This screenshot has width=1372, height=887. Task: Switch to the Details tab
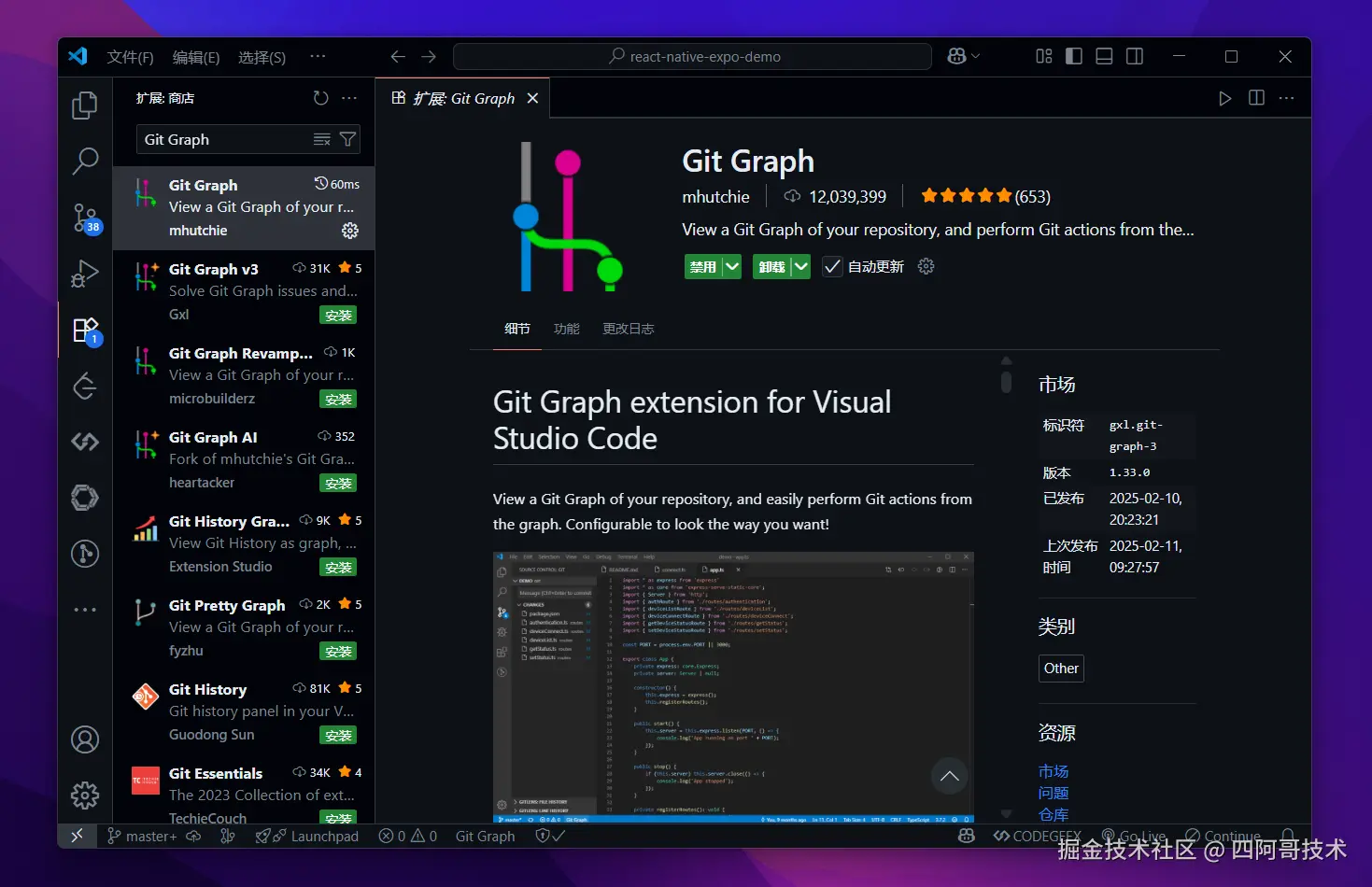[x=517, y=329]
